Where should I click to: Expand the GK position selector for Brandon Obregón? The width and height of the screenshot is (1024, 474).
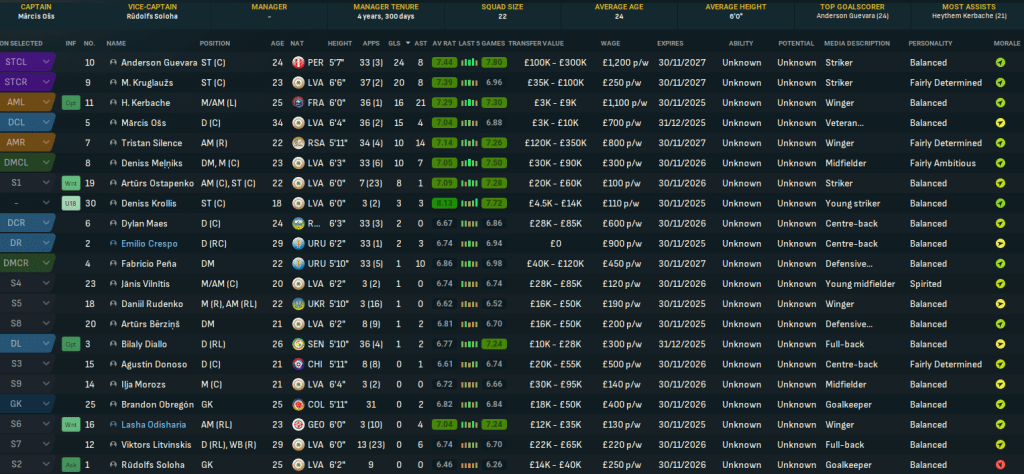click(46, 405)
